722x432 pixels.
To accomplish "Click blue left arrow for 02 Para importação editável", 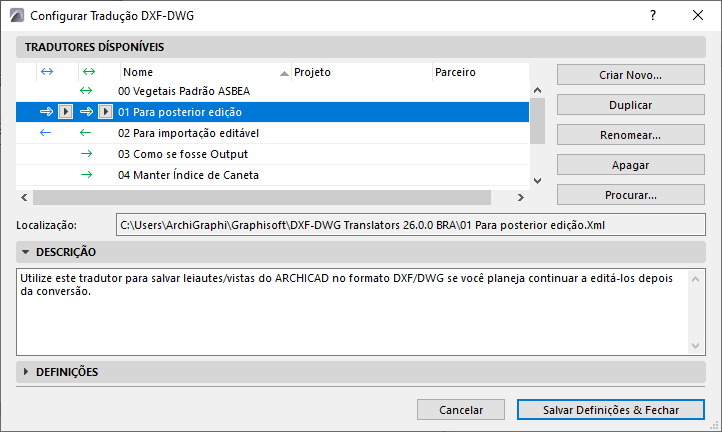I will pyautogui.click(x=45, y=133).
